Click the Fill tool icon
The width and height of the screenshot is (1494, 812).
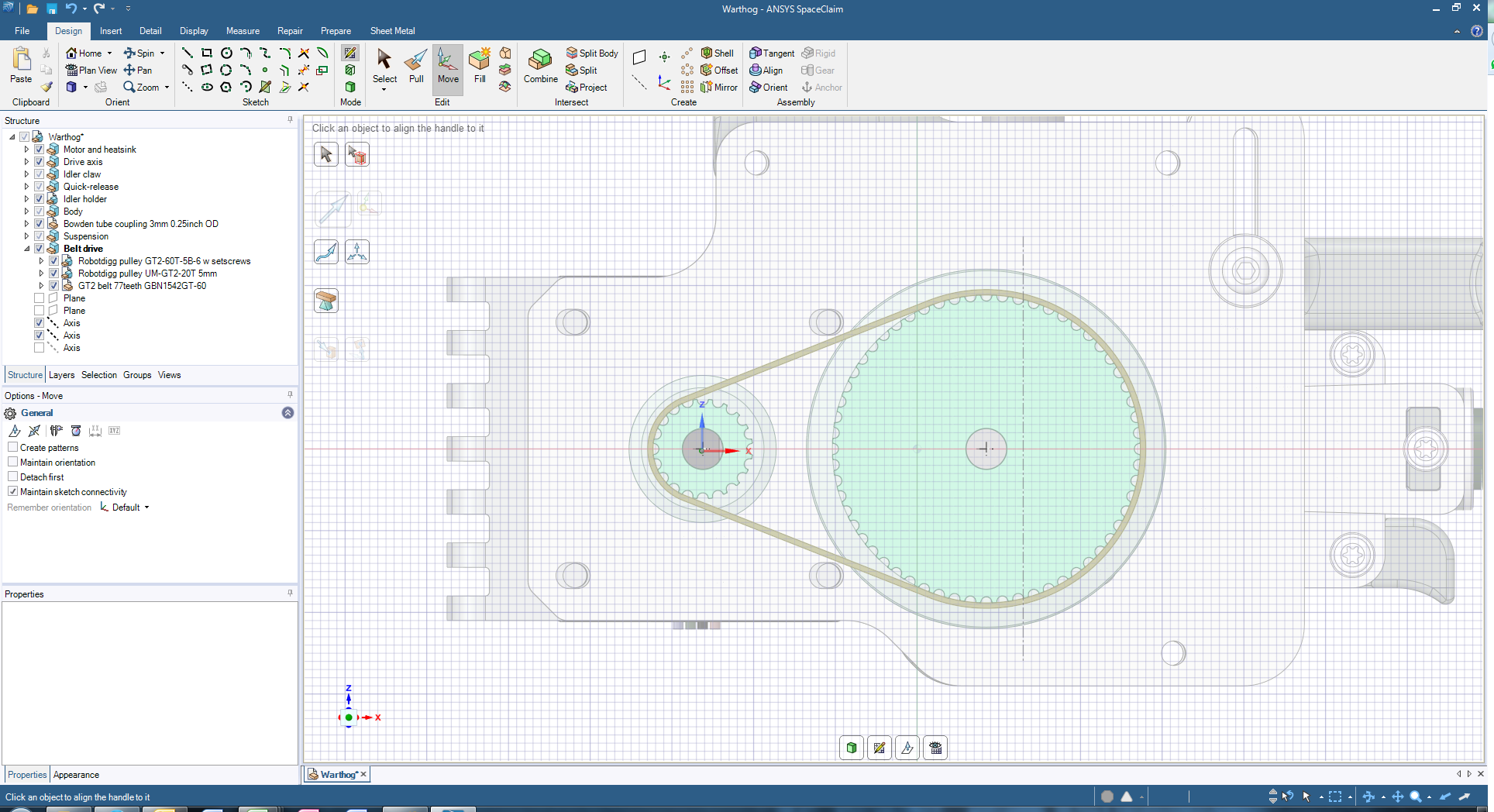pyautogui.click(x=480, y=66)
